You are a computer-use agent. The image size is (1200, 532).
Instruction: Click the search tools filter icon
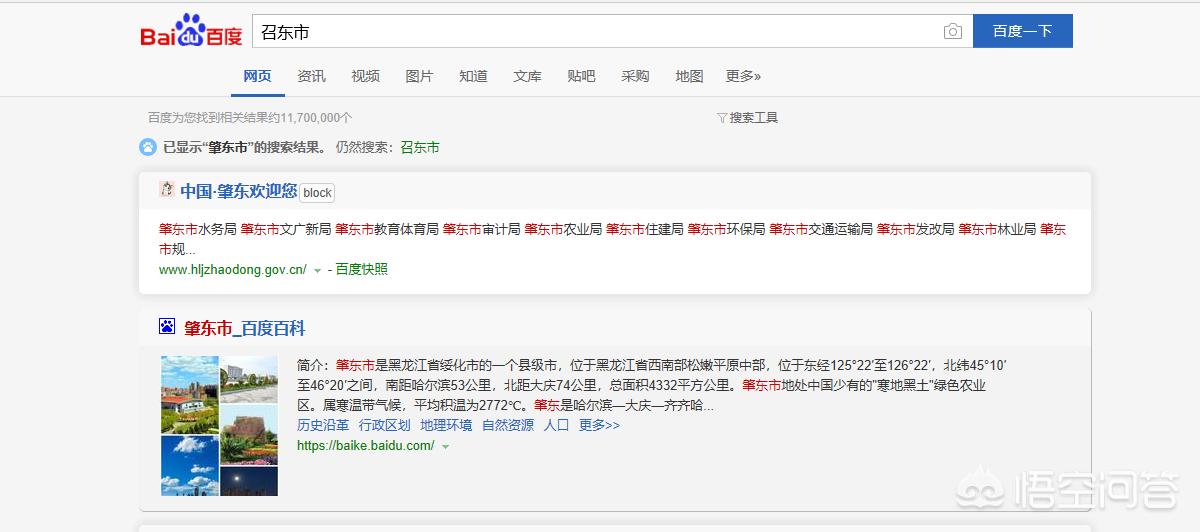point(722,118)
